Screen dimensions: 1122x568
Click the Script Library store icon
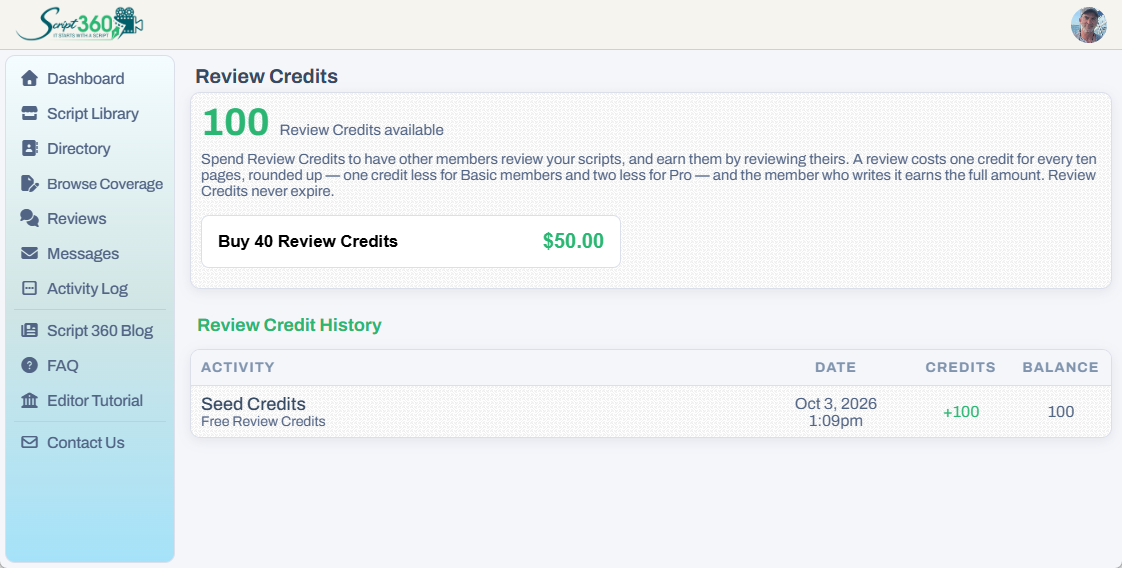click(x=29, y=114)
